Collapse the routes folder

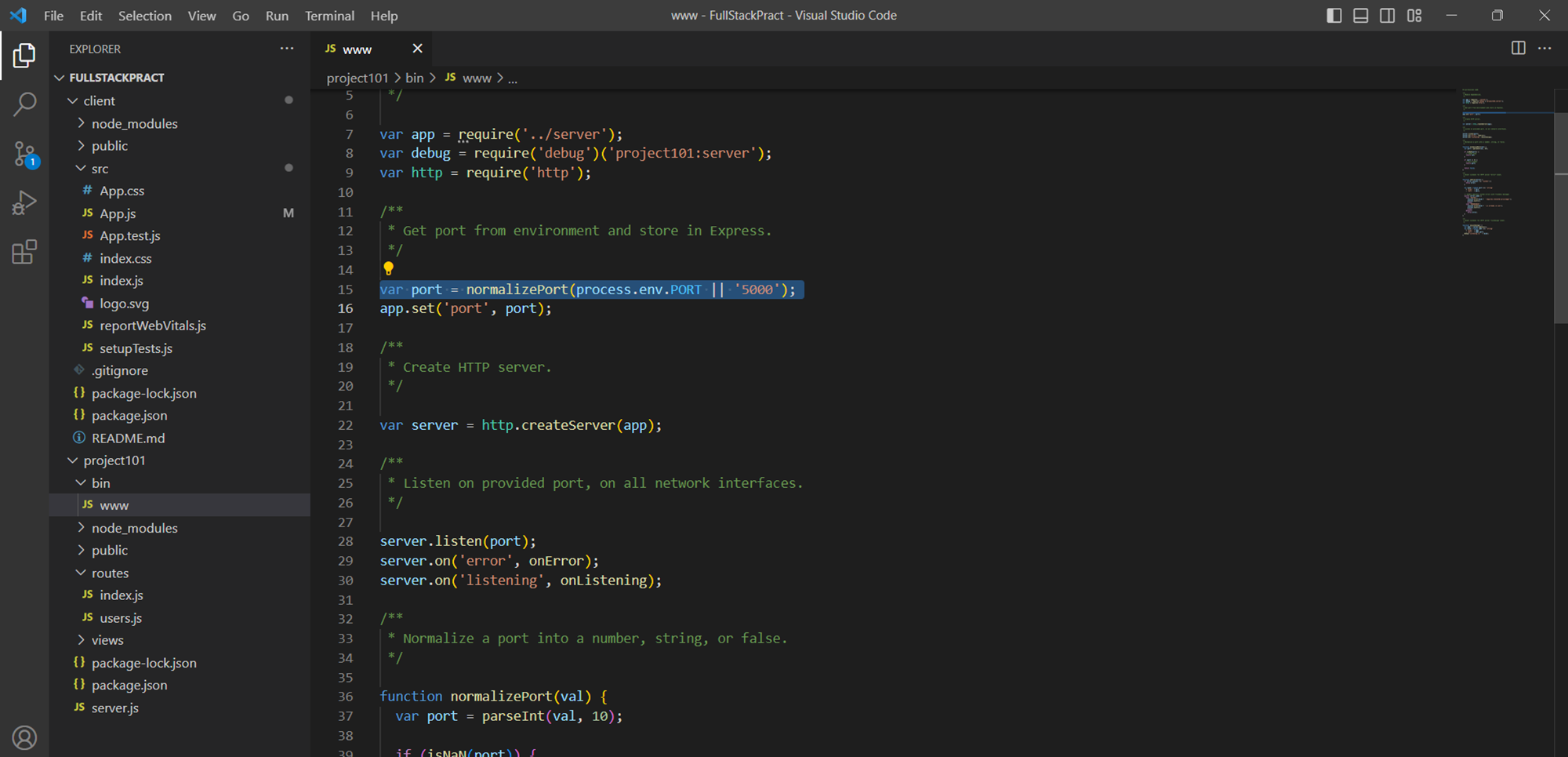point(81,573)
